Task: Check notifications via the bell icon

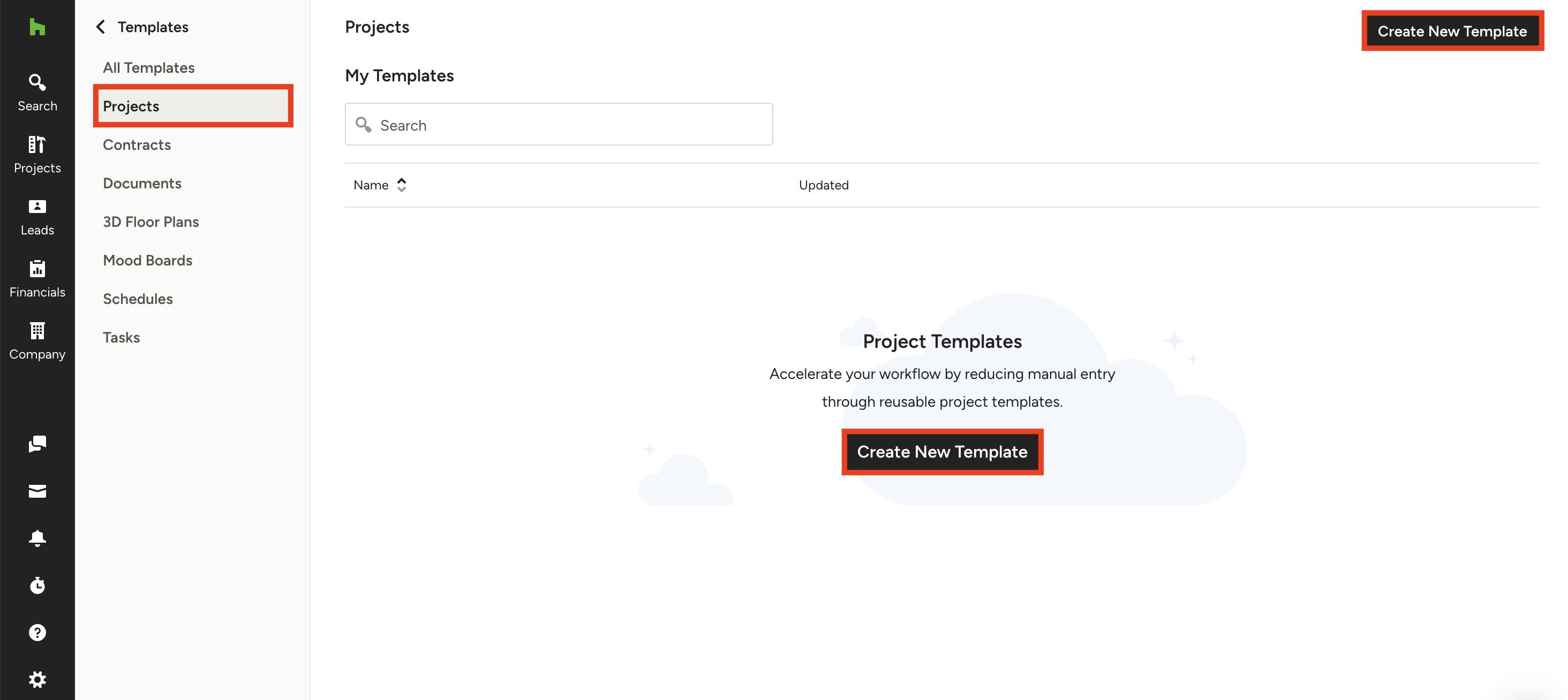Action: 37,538
